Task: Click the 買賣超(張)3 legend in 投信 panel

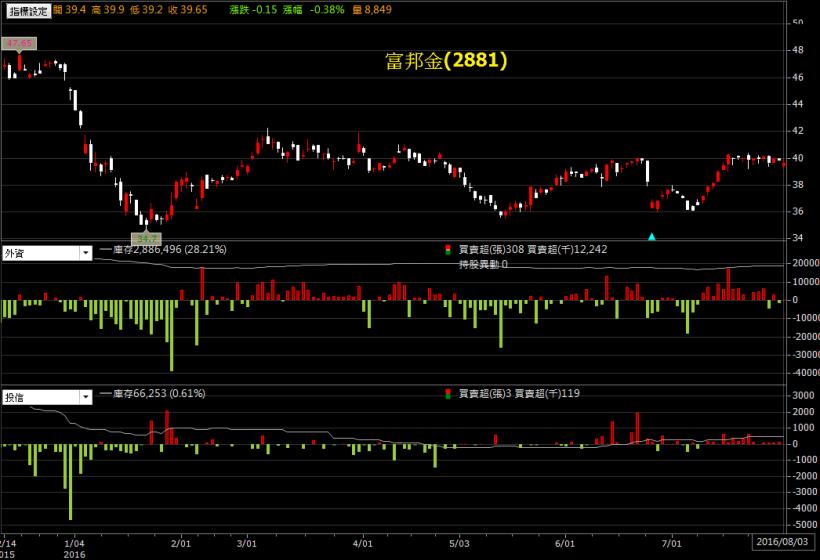Action: pyautogui.click(x=485, y=393)
